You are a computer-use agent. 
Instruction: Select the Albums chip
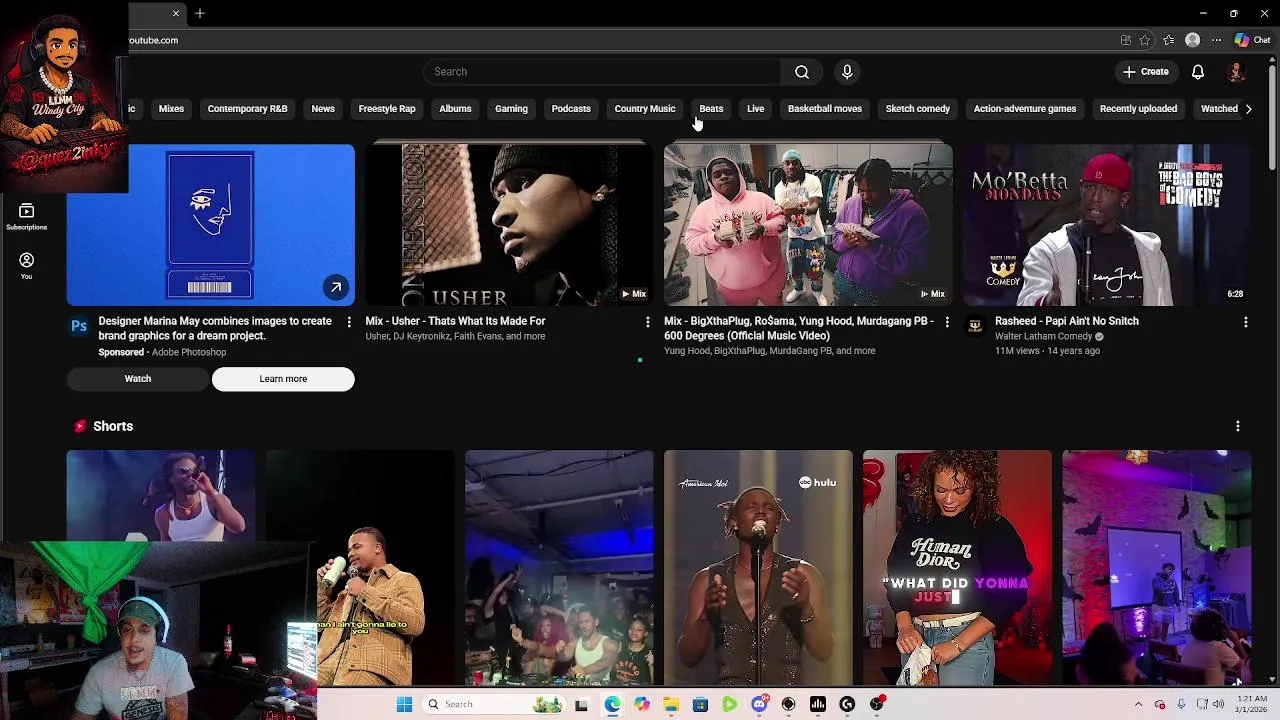click(455, 108)
